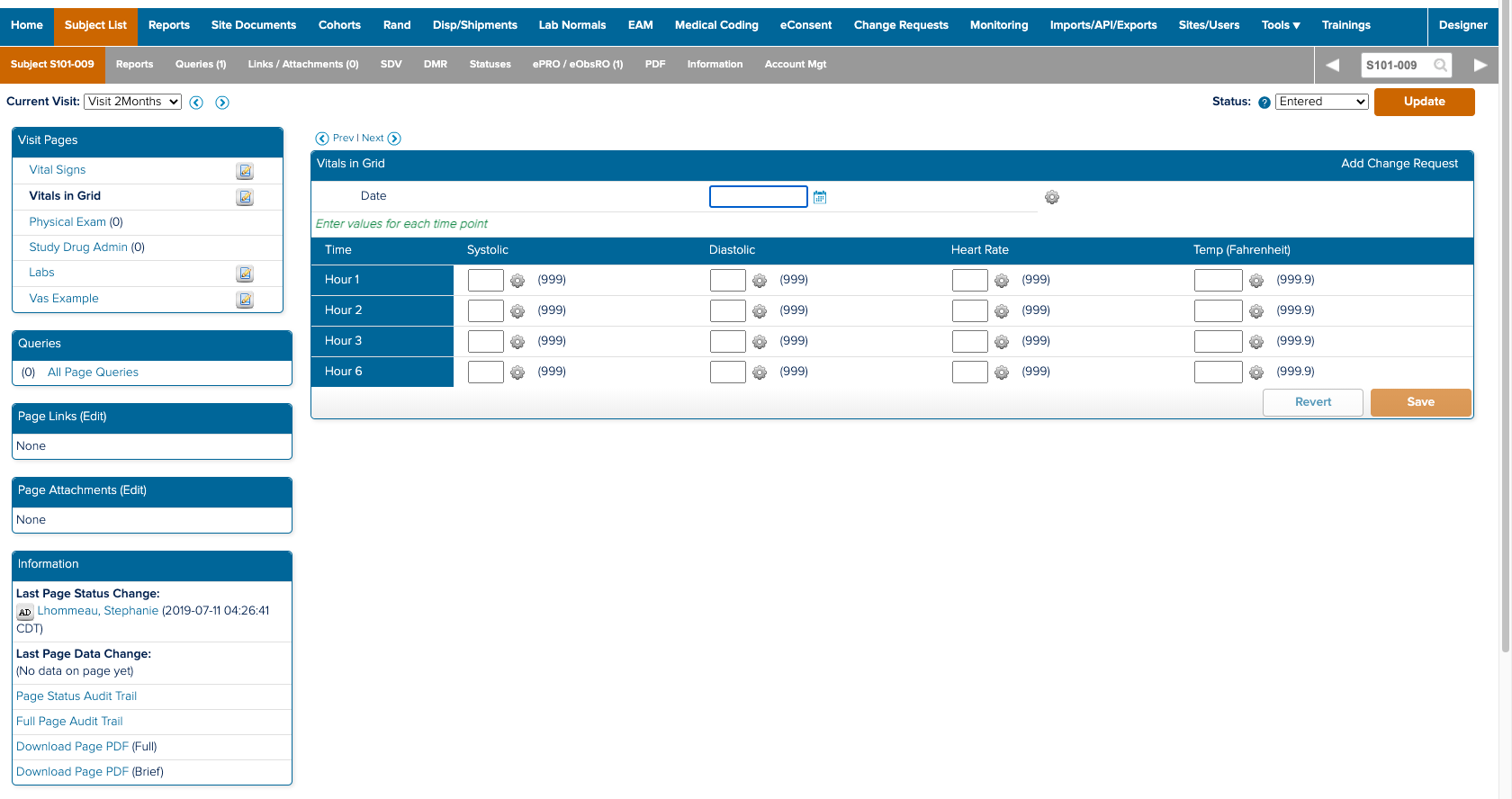Click the Labs page status icon

click(245, 274)
